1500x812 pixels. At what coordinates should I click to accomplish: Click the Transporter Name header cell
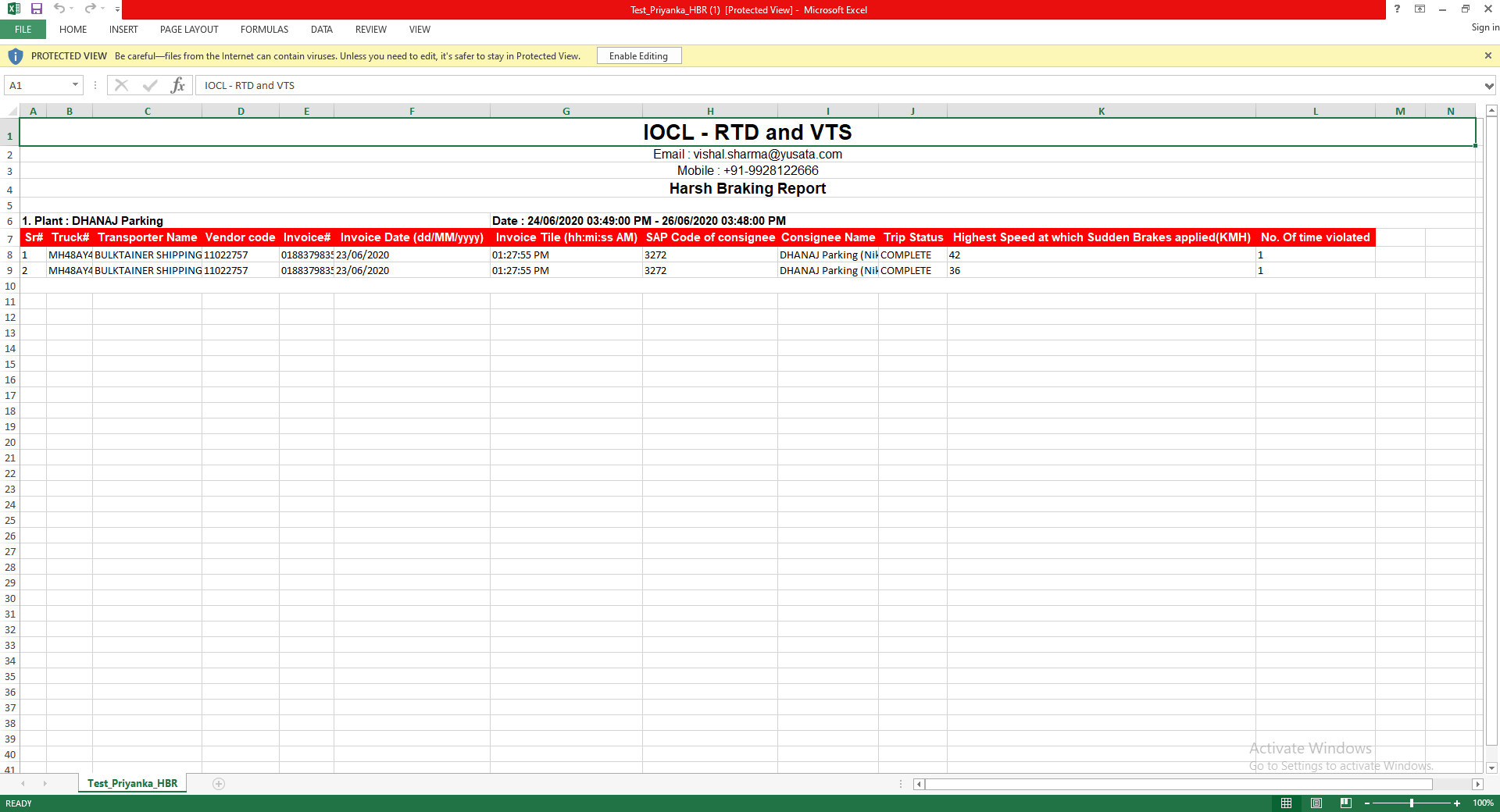click(x=148, y=237)
